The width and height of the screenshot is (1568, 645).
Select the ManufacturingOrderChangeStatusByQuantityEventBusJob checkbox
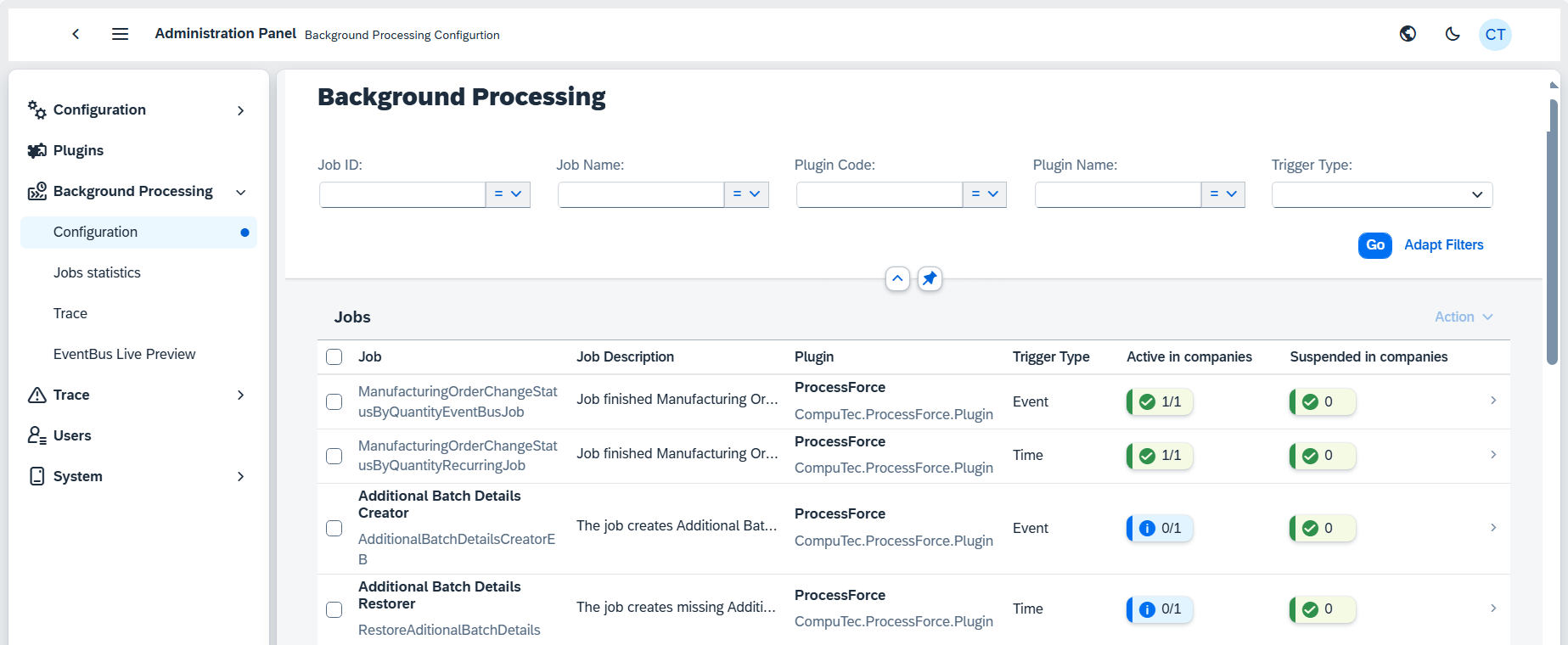coord(334,401)
